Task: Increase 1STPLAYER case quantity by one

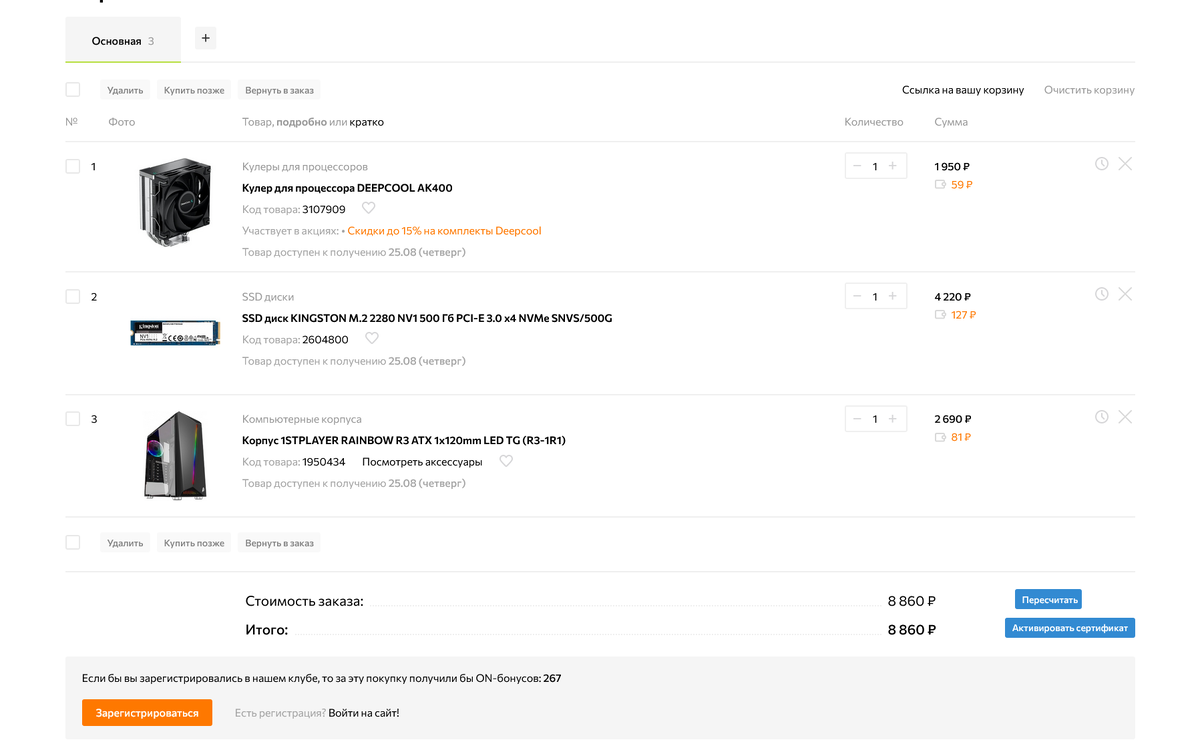Action: pyautogui.click(x=893, y=419)
